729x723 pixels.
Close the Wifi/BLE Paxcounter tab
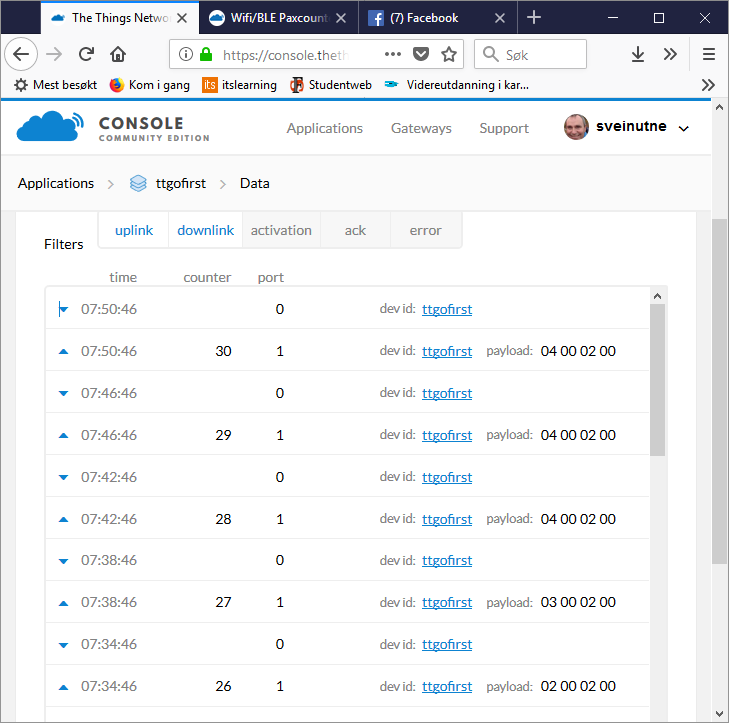(x=341, y=18)
